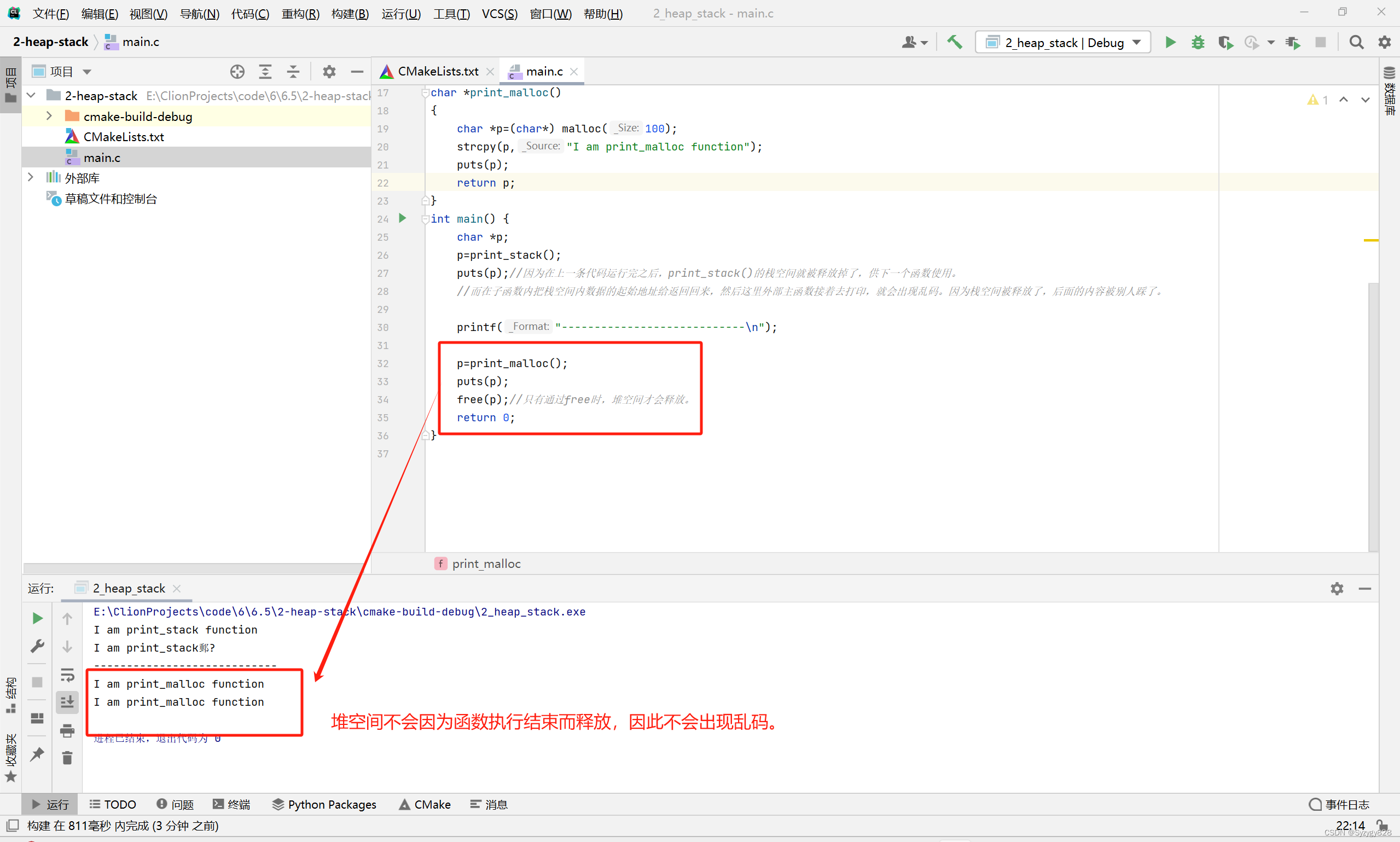Open 2_heap_stack | Debug configuration dropdown

coord(1062,43)
